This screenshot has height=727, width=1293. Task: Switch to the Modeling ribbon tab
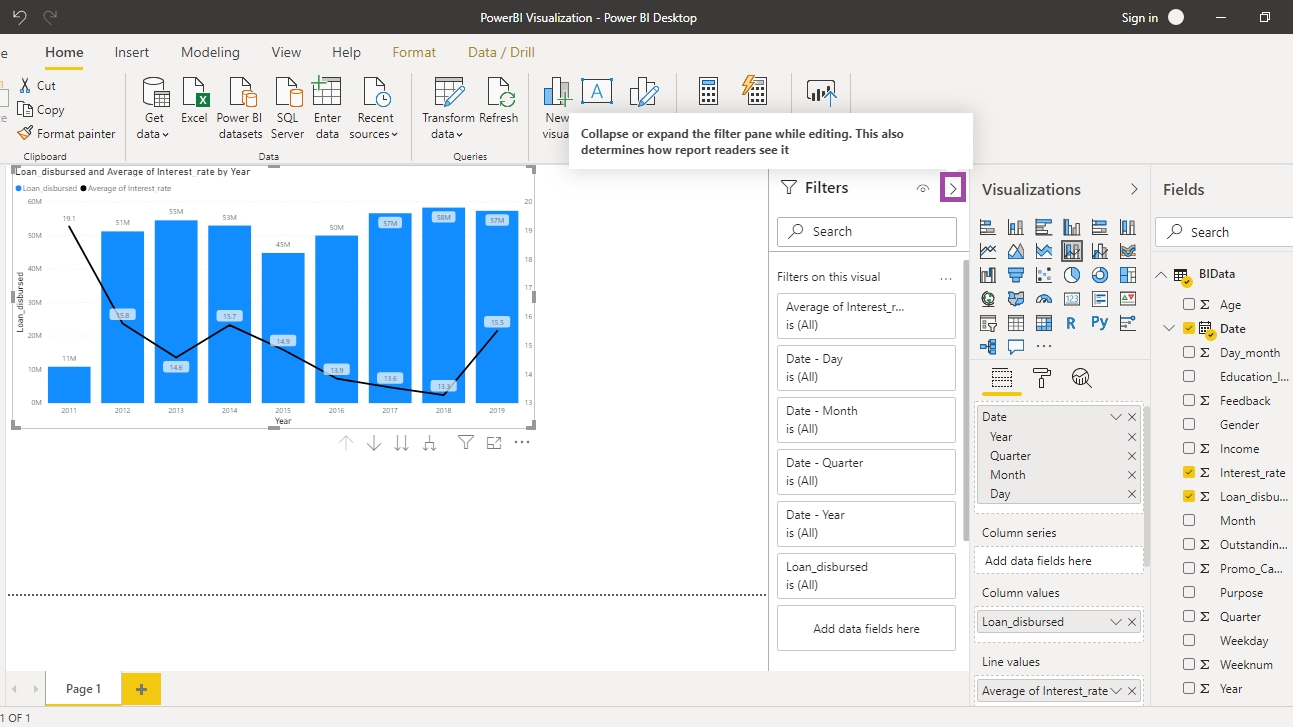(x=210, y=52)
